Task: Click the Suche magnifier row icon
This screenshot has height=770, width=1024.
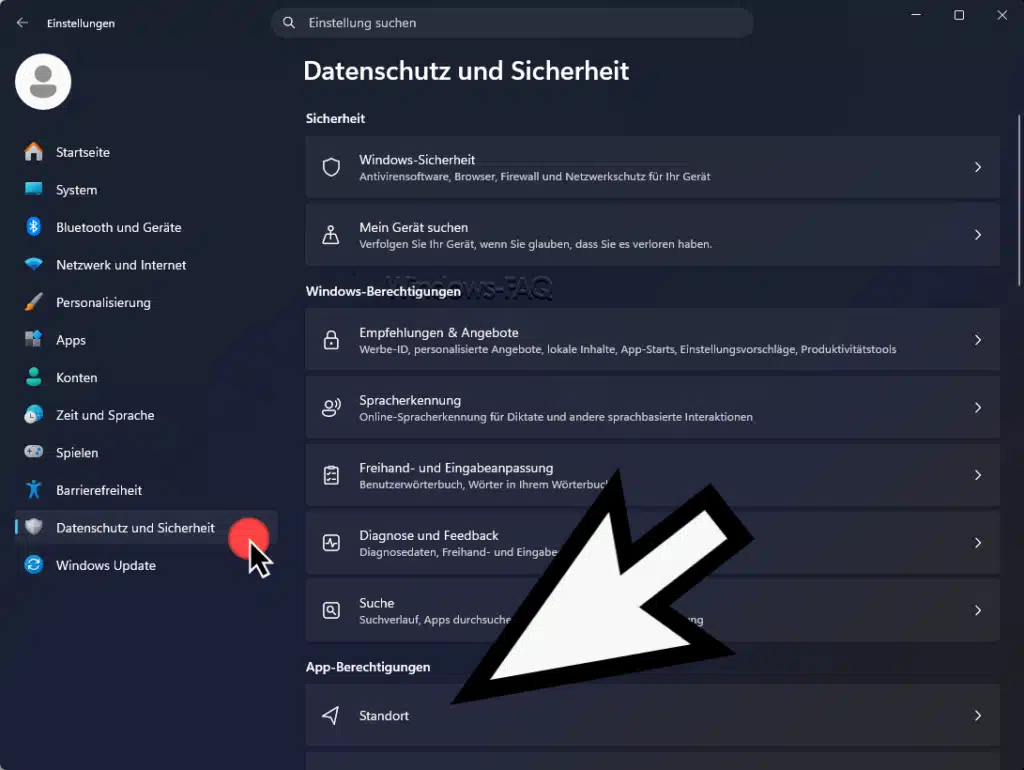Action: pyautogui.click(x=331, y=610)
